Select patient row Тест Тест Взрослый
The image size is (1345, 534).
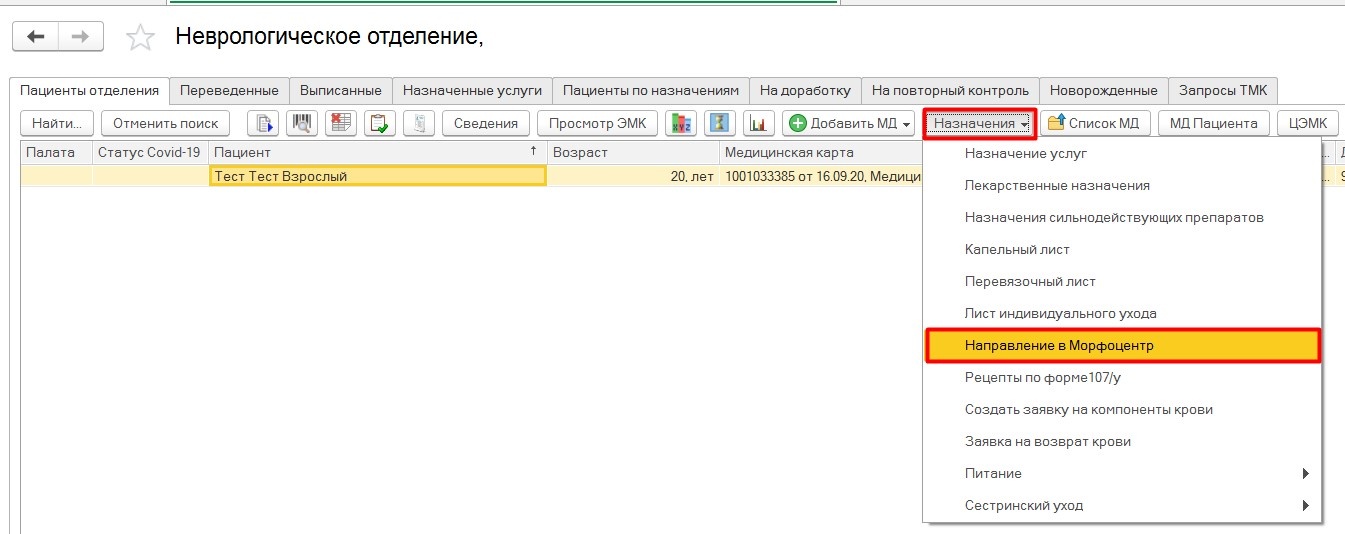[378, 176]
